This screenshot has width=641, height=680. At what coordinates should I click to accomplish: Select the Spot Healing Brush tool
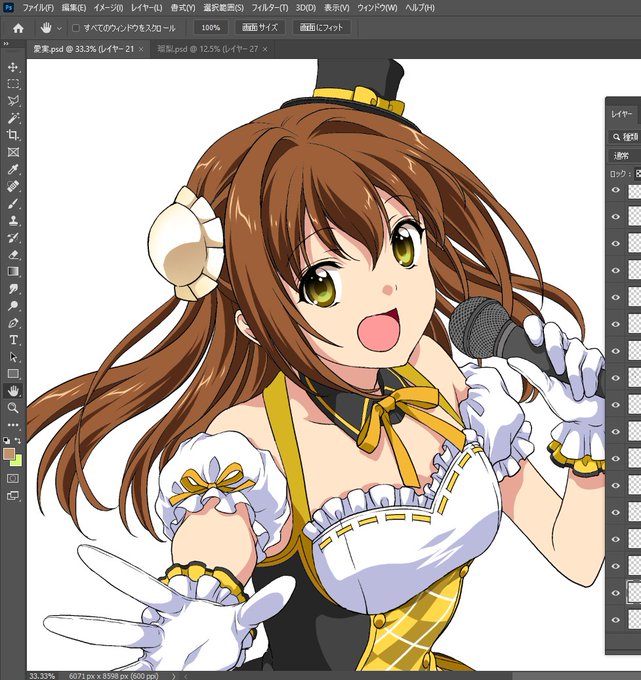coord(13,186)
